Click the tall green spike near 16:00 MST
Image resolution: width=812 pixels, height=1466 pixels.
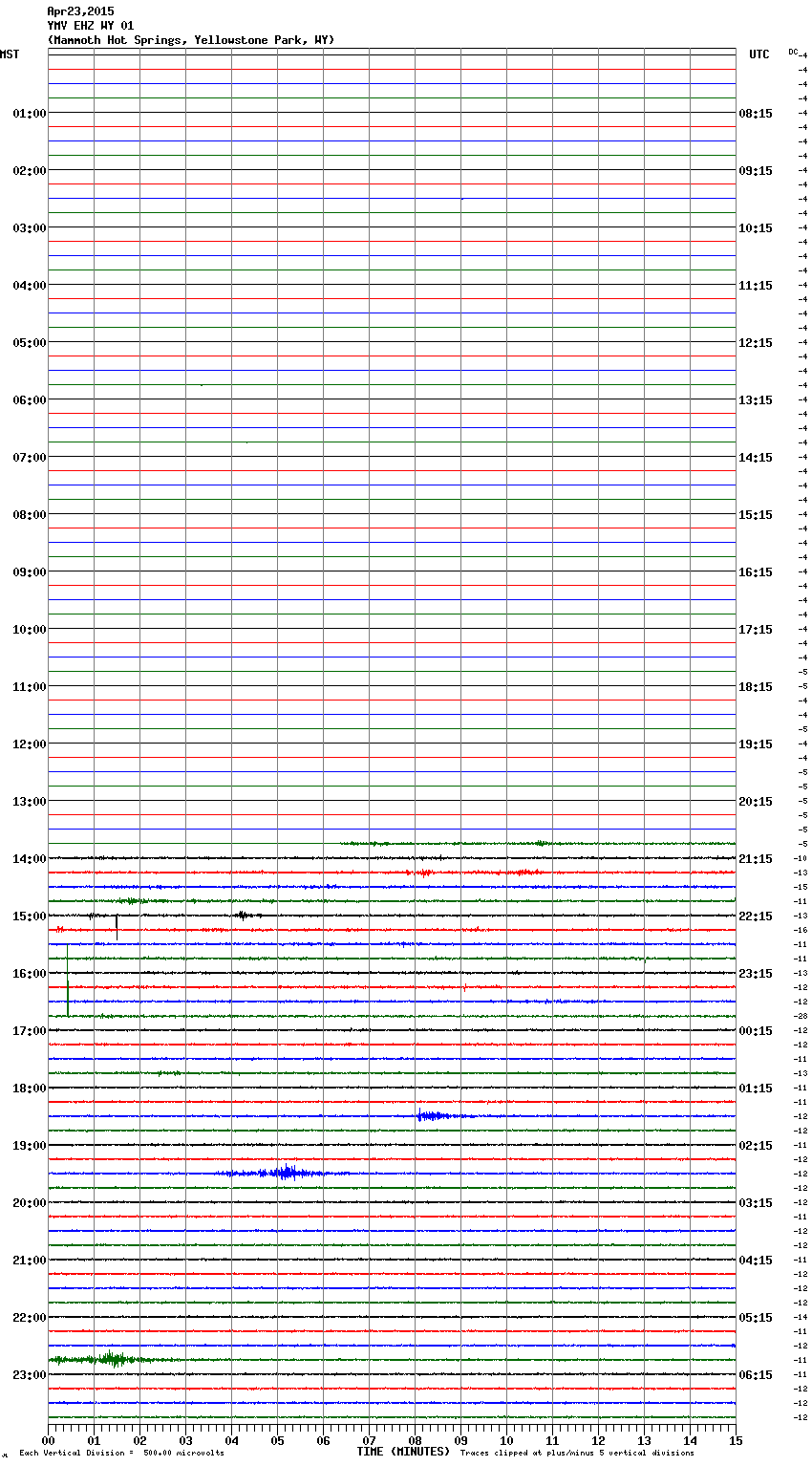[x=68, y=981]
